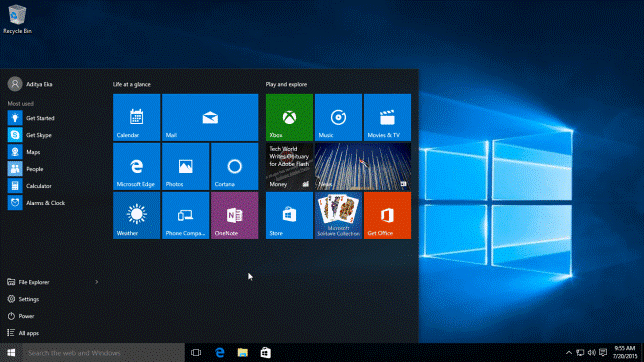Adjust volume via the speaker tray icon
Image resolution: width=644 pixels, height=362 pixels.
591,353
